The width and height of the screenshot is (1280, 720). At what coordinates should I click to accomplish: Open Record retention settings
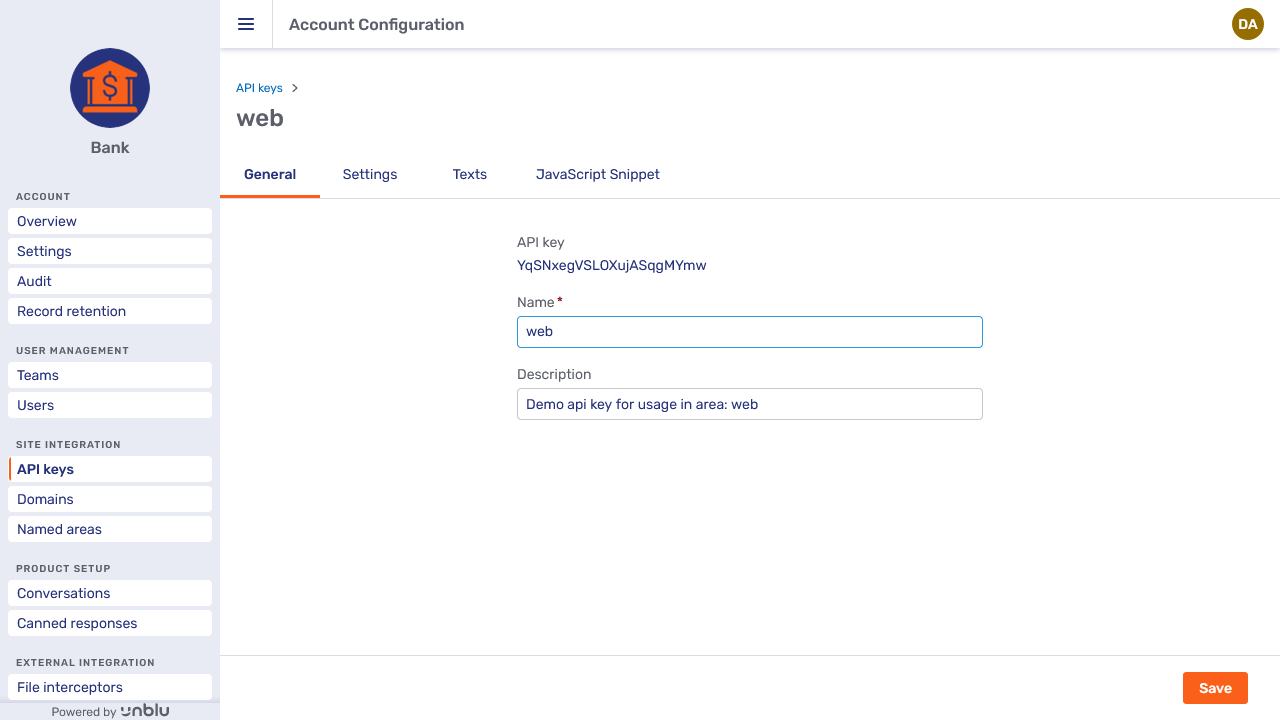[x=110, y=311]
